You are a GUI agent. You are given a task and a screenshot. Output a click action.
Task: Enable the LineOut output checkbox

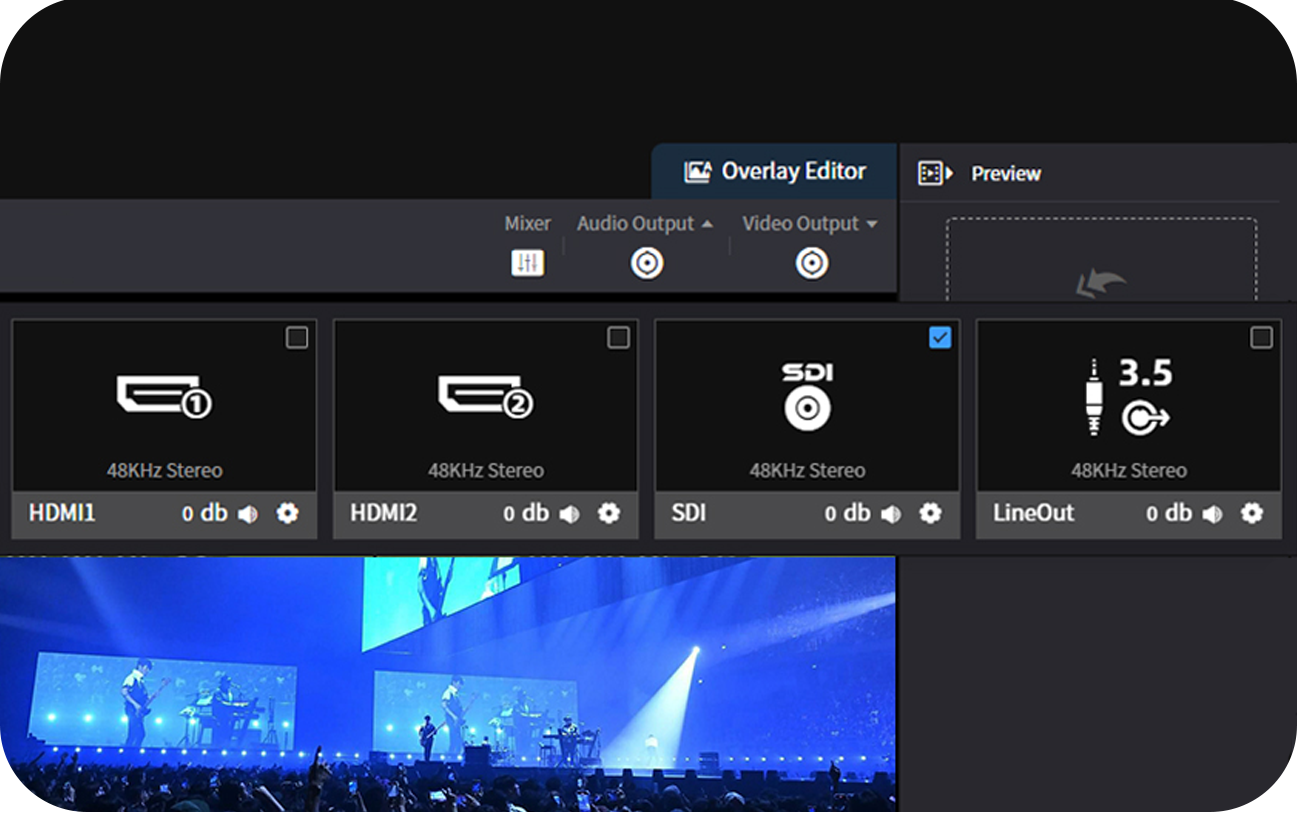click(1261, 338)
